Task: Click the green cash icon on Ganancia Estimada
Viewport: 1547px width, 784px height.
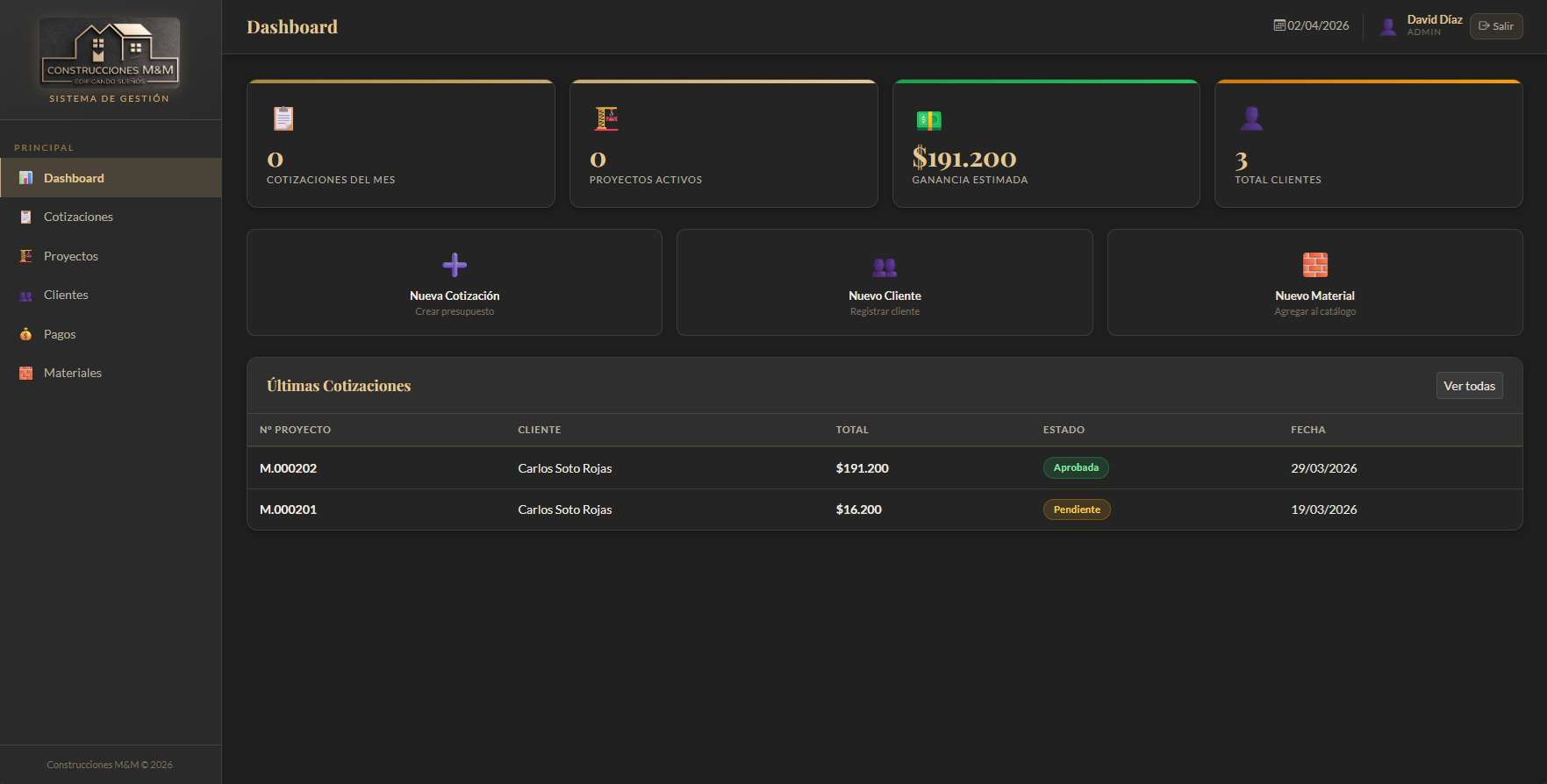Action: pos(928,120)
